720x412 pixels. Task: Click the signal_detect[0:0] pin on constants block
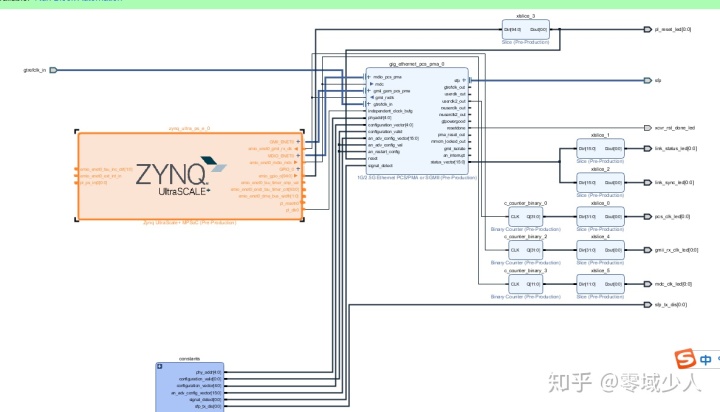click(x=205, y=400)
